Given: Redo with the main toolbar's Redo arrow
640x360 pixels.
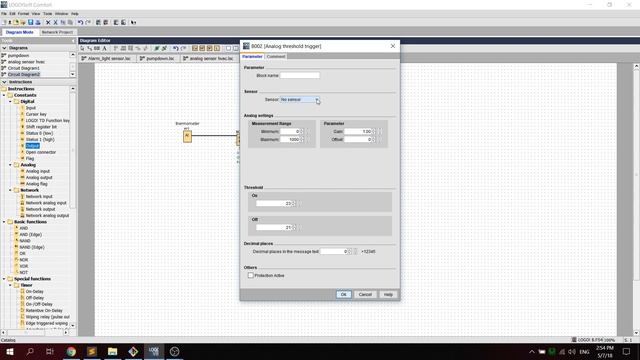Looking at the screenshot, I should click(x=88, y=22).
